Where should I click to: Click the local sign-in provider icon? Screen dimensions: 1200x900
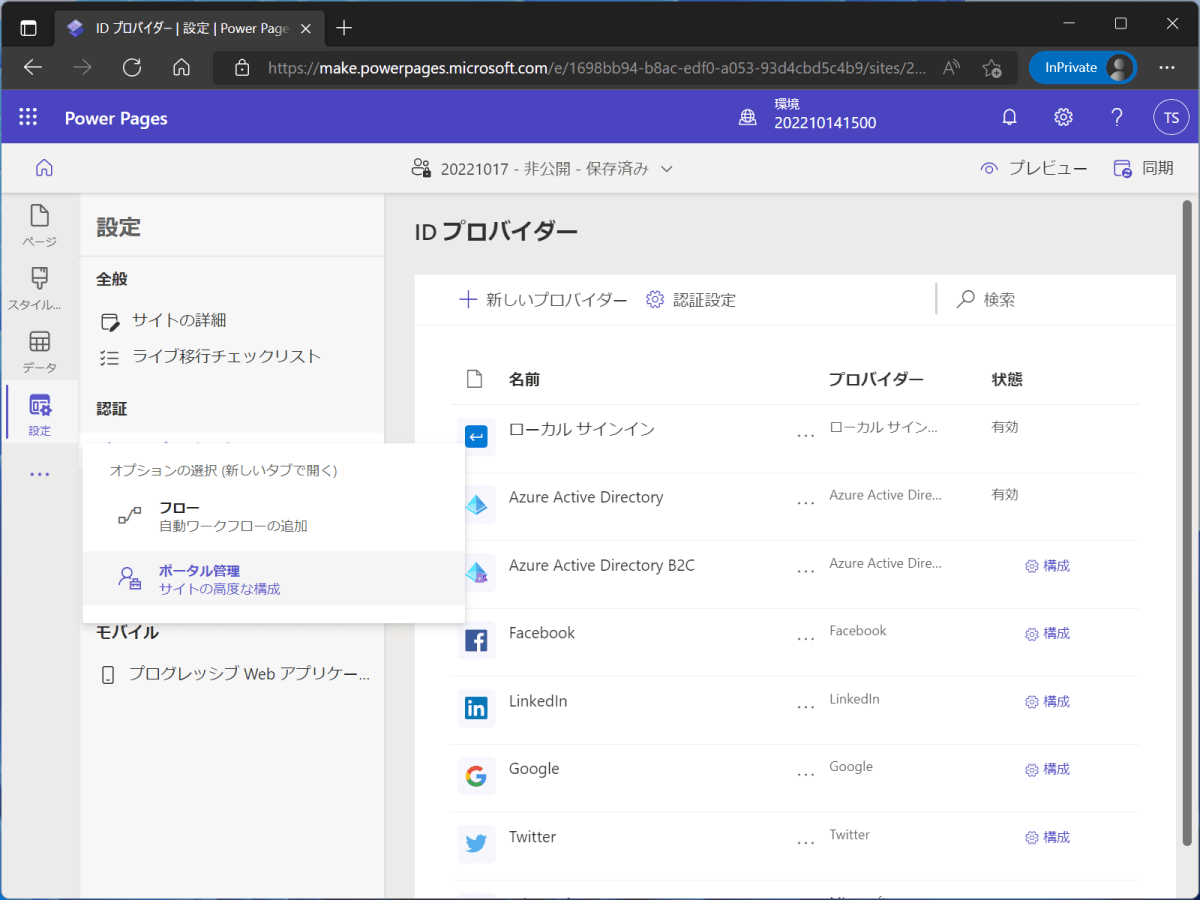click(x=476, y=436)
